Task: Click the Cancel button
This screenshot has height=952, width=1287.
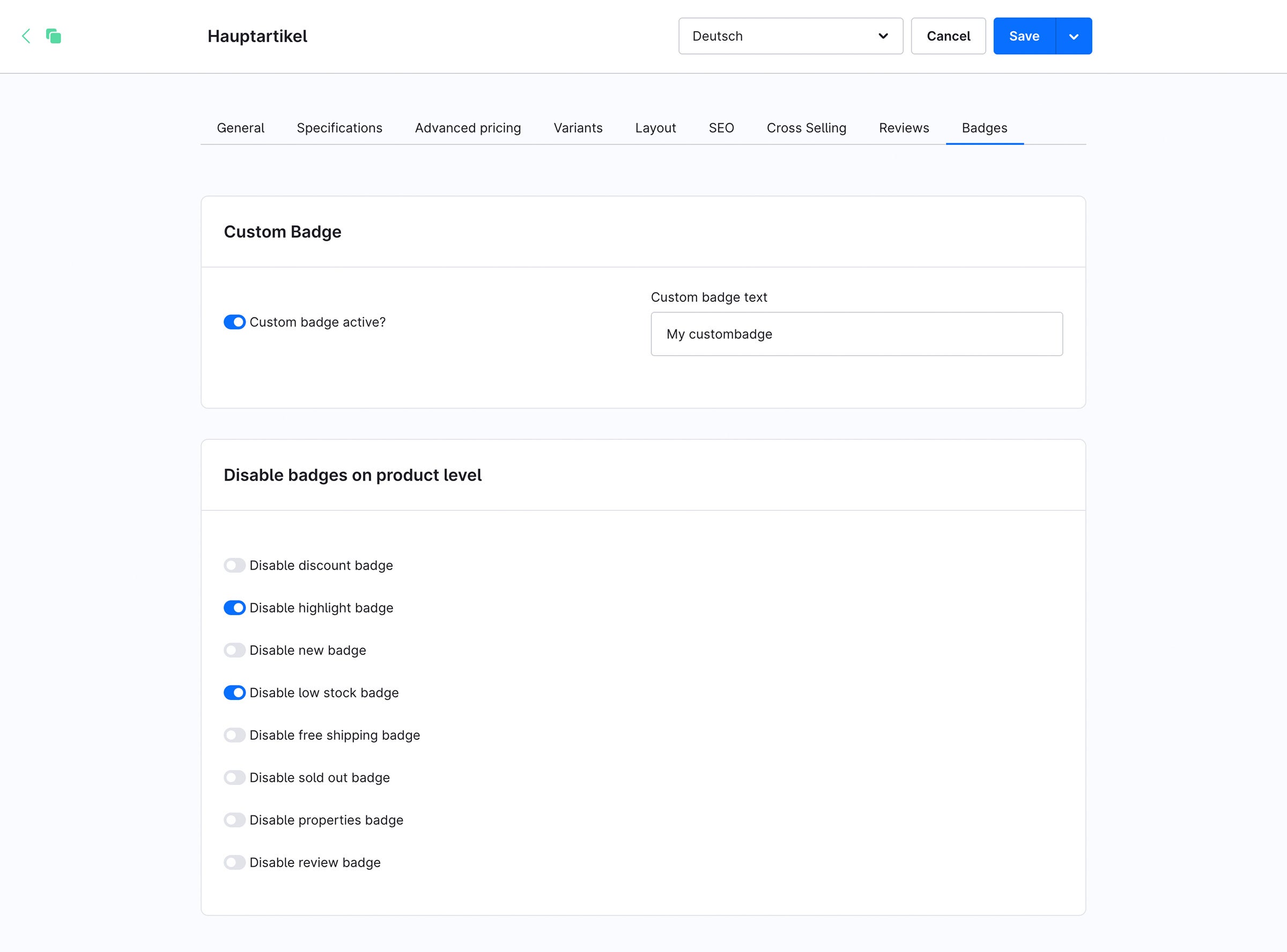Action: click(948, 36)
